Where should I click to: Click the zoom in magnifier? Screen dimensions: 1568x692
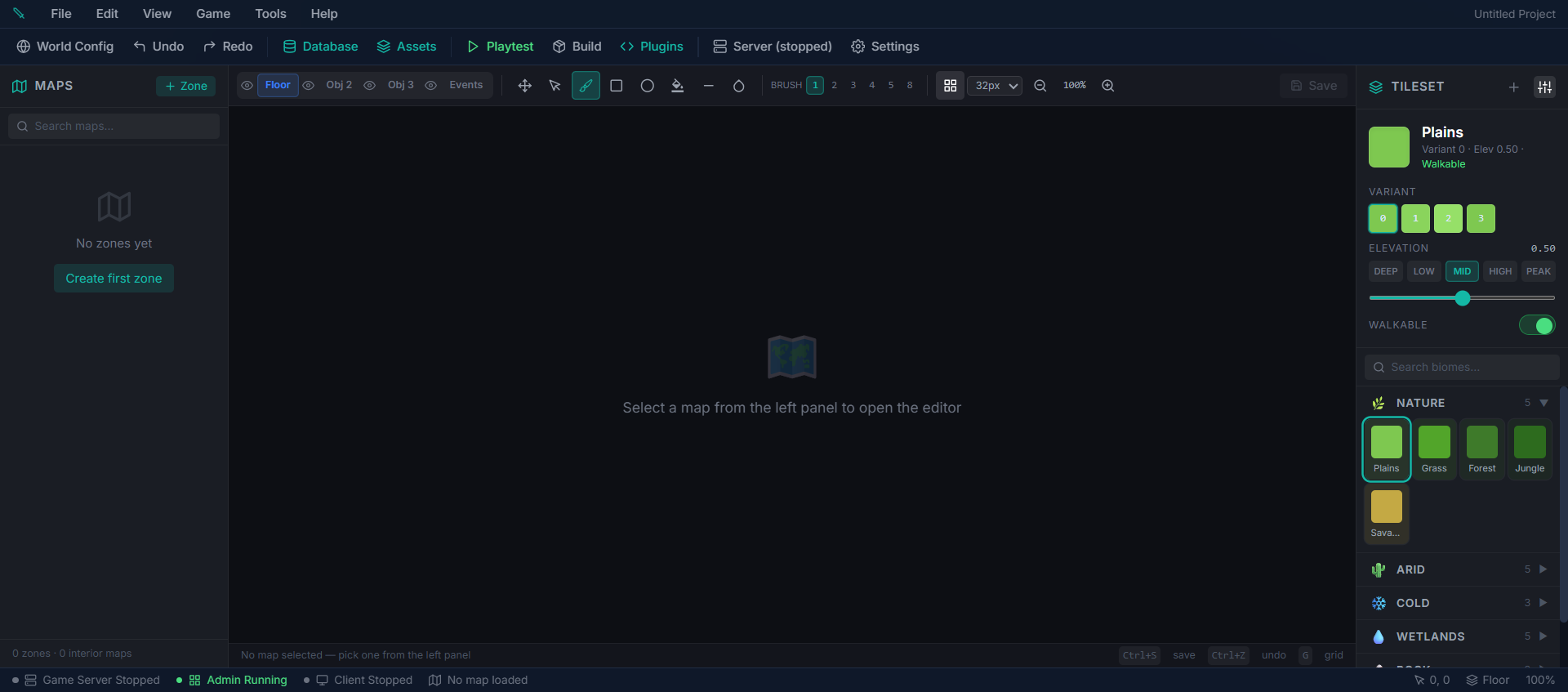tap(1108, 86)
